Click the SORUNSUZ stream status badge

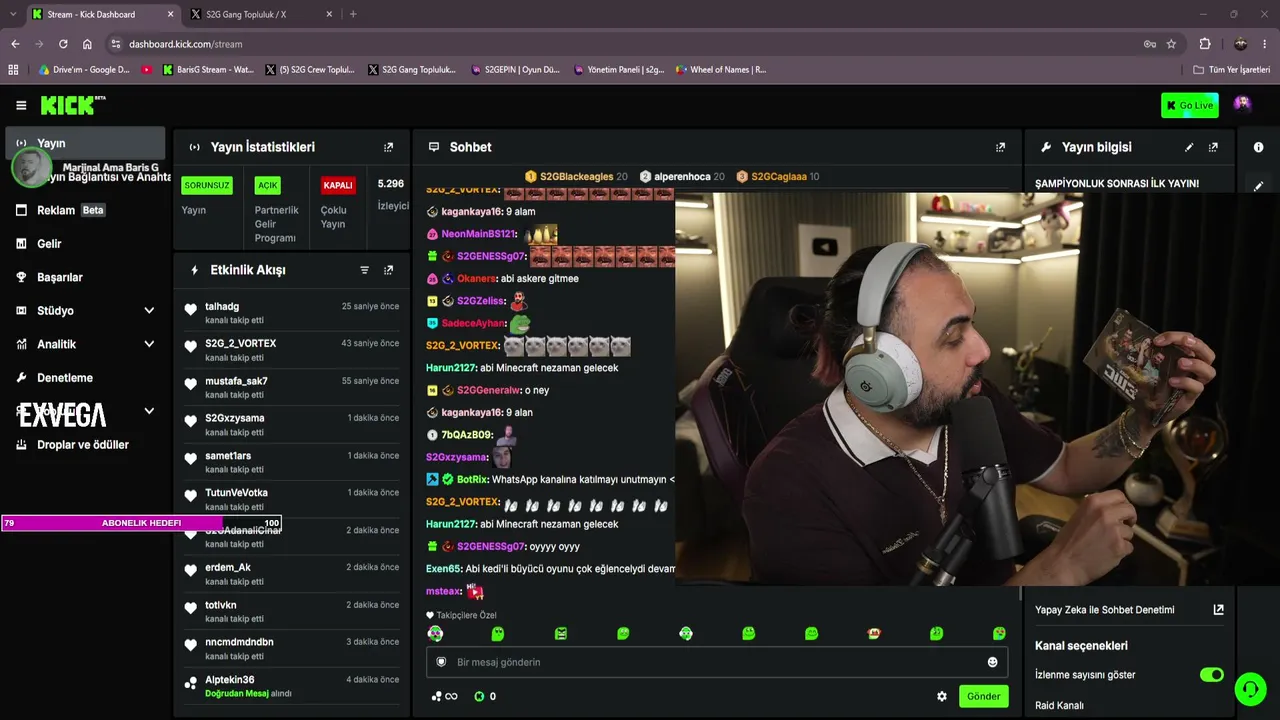click(x=207, y=185)
